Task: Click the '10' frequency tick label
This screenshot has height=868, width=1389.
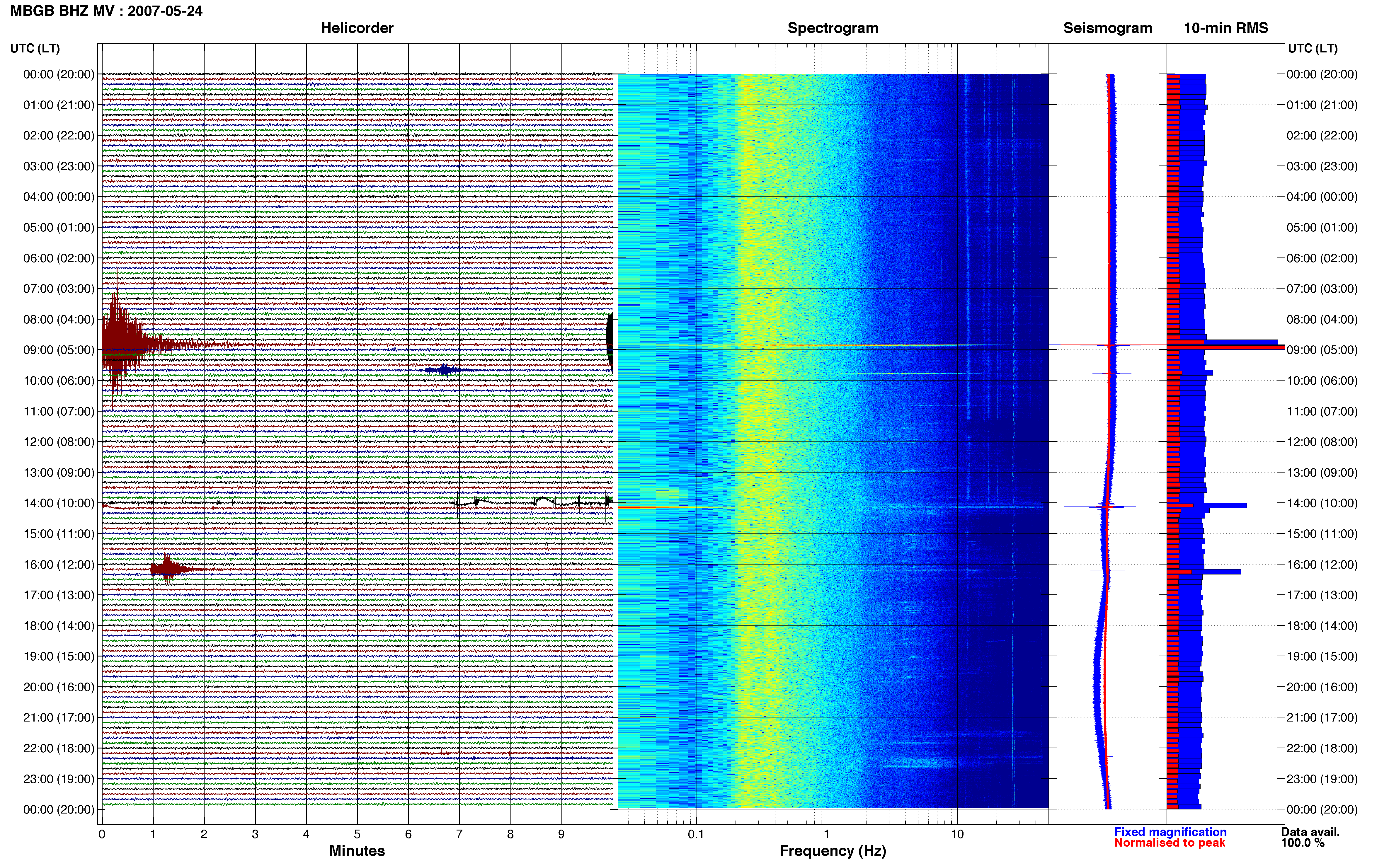Action: click(x=957, y=834)
